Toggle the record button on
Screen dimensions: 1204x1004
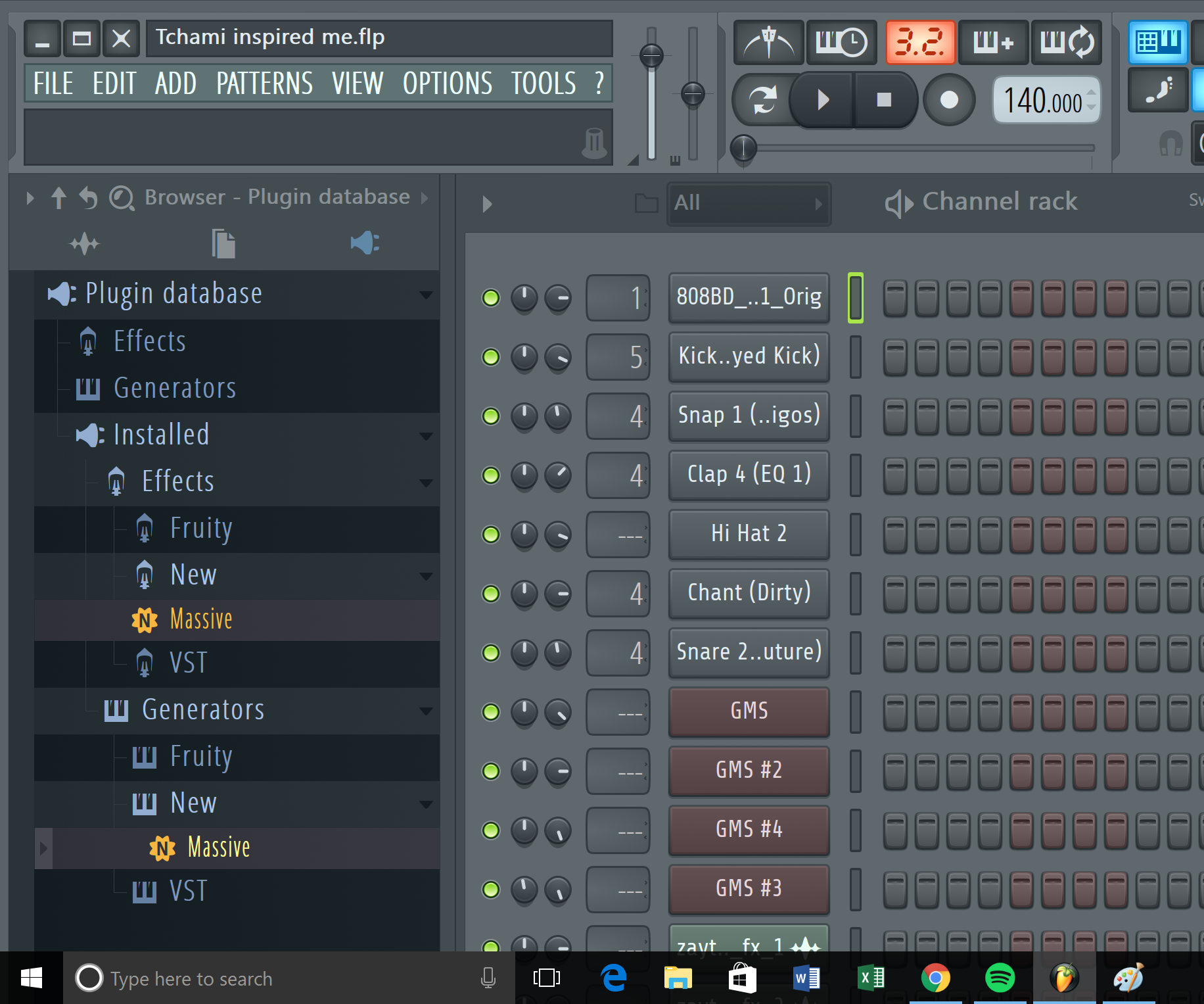948,100
